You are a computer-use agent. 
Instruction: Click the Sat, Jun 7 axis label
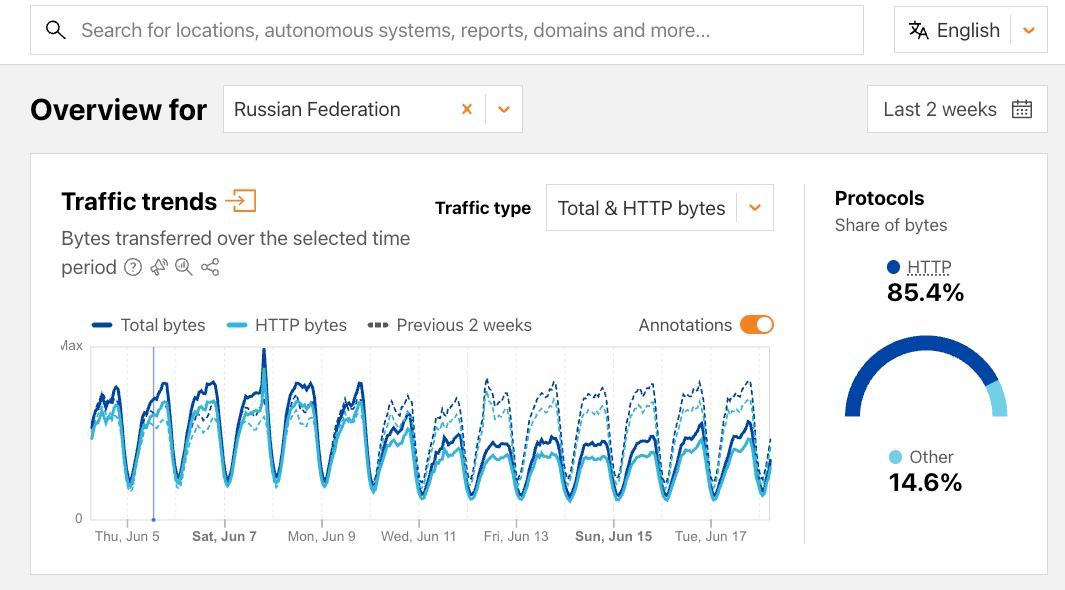tap(224, 536)
